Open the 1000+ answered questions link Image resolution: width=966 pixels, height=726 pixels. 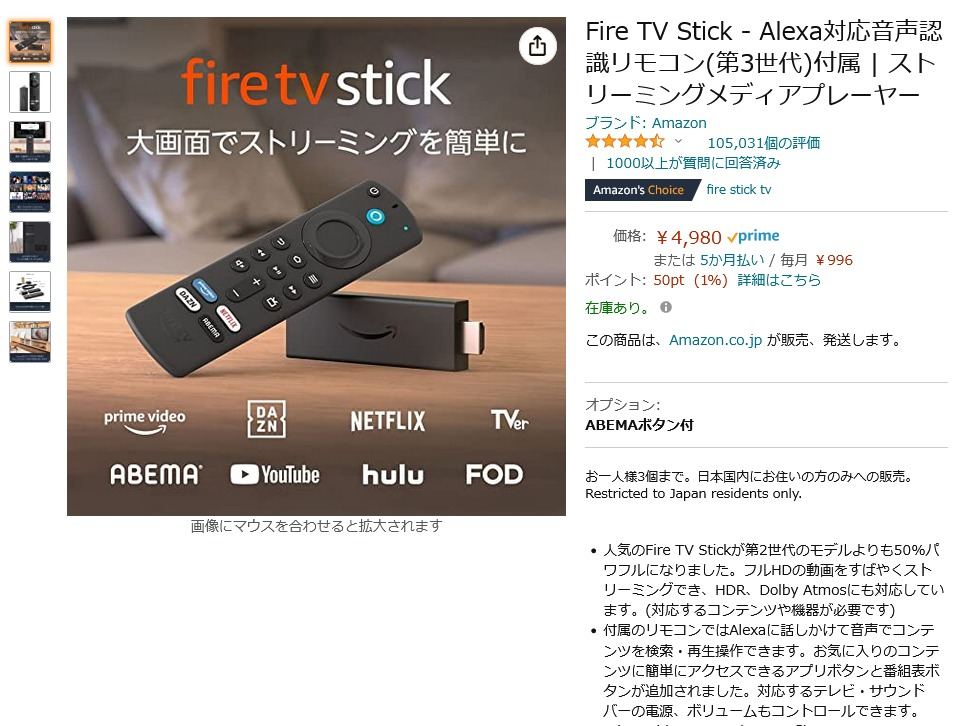click(693, 163)
